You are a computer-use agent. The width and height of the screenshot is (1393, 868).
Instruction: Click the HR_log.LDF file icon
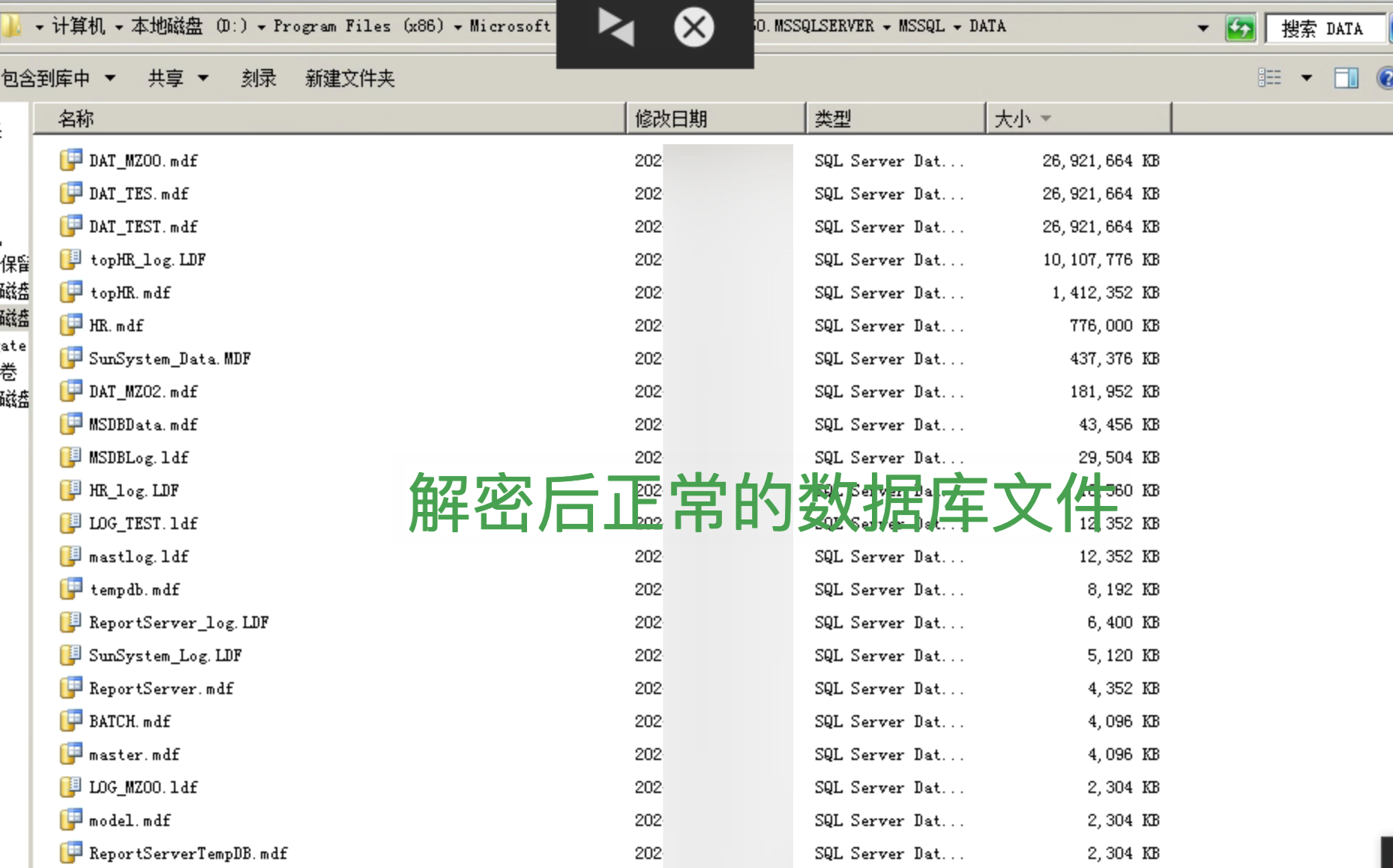point(70,489)
